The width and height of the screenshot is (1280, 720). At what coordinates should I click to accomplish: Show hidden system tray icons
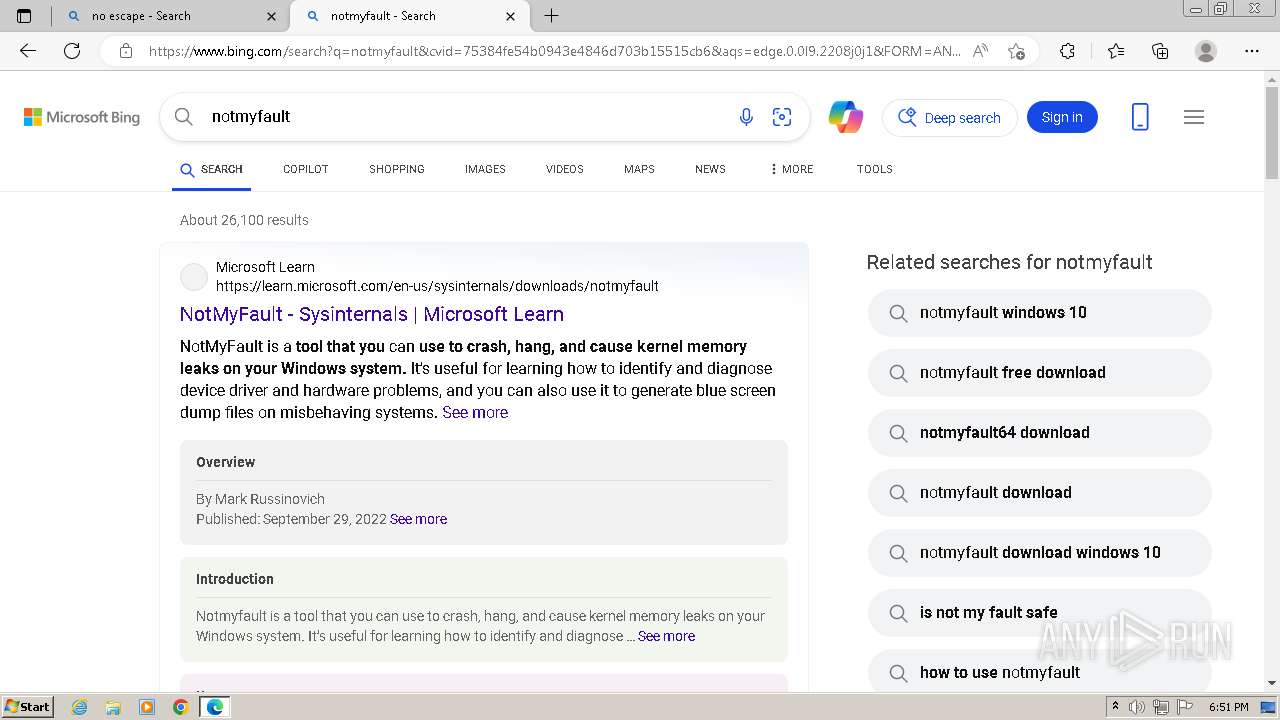1115,707
